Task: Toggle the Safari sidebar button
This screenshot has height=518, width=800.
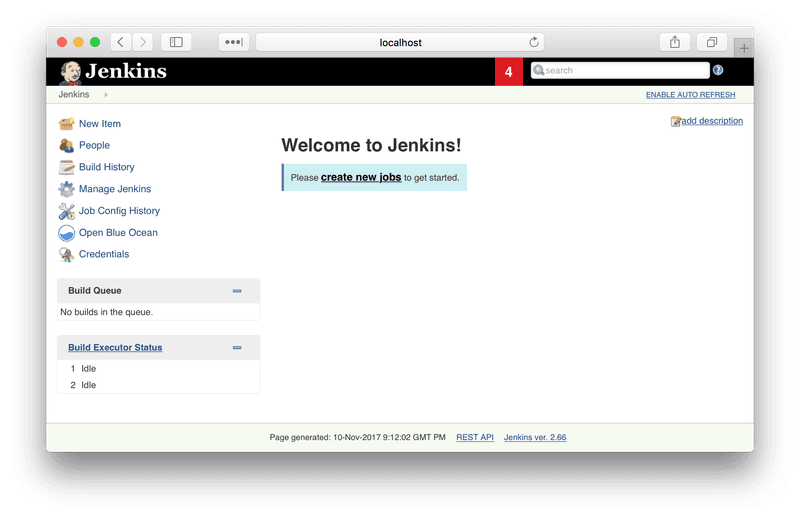Action: 176,42
